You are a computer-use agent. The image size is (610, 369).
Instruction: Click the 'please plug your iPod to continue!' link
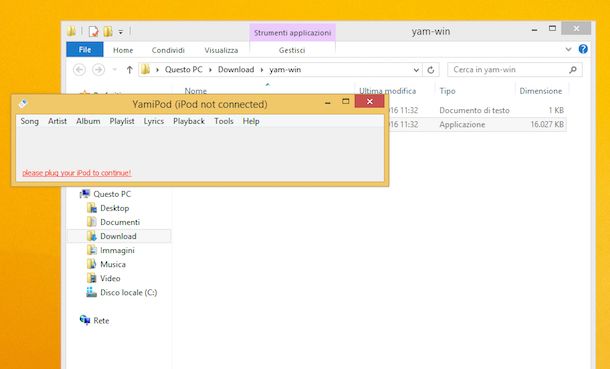[x=77, y=173]
